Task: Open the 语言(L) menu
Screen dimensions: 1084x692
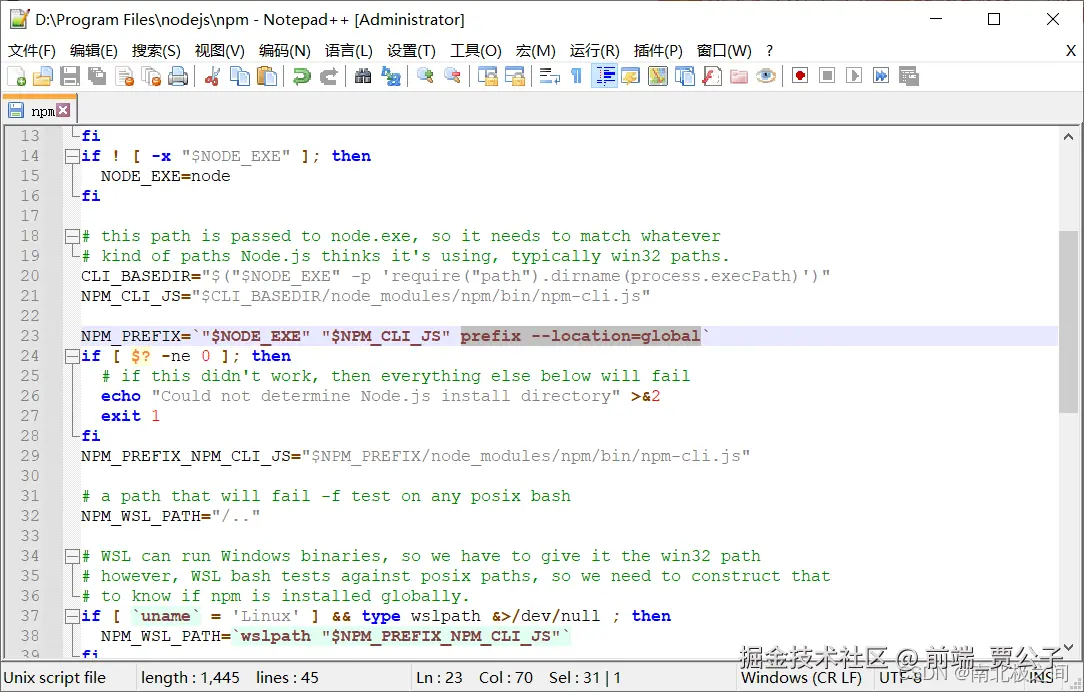Action: pos(349,51)
